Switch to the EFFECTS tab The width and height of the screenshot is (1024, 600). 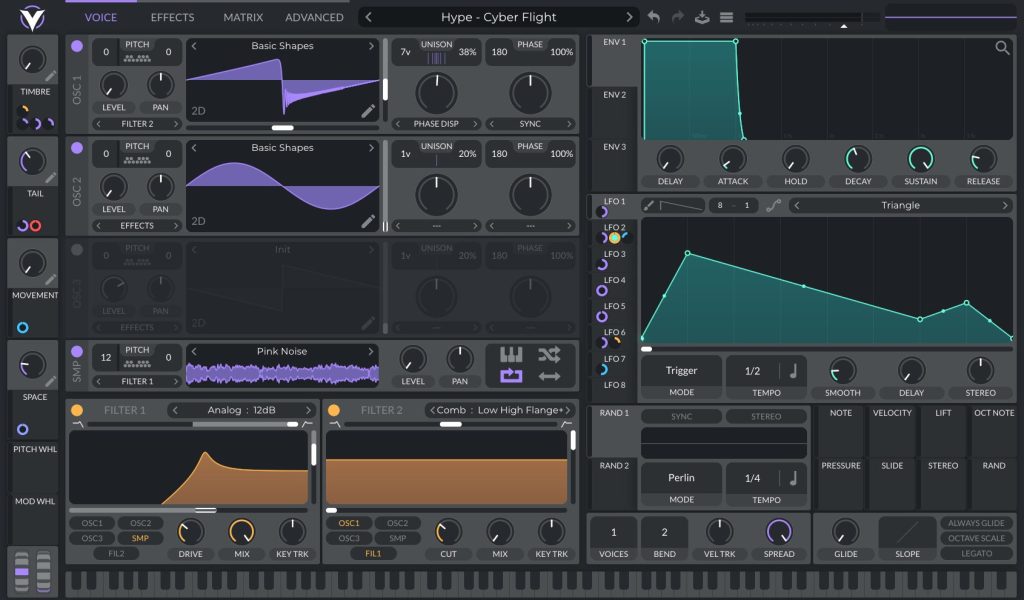click(x=172, y=18)
